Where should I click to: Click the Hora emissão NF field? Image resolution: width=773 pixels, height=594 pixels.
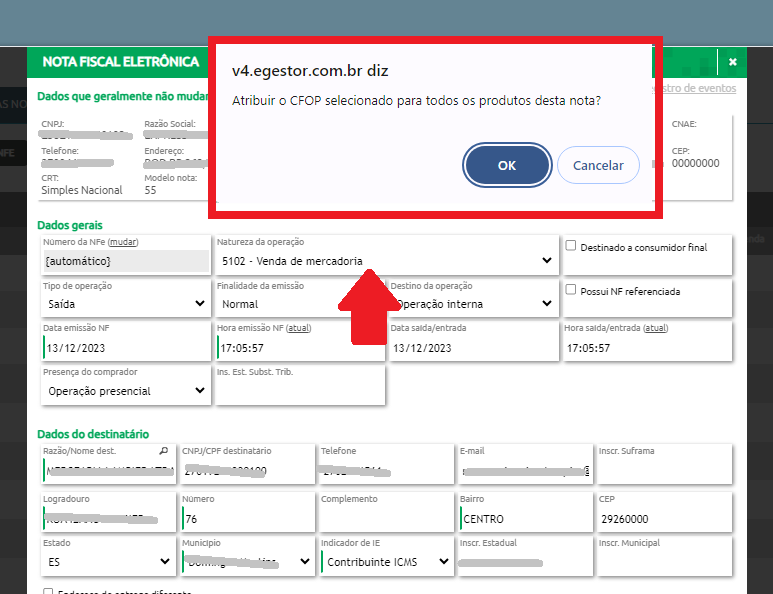point(300,348)
